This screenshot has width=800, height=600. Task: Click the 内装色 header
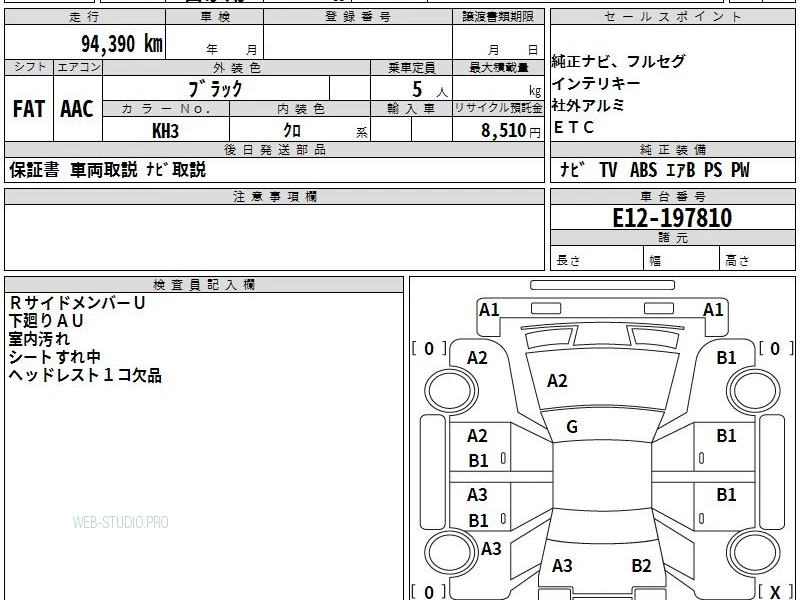300,109
